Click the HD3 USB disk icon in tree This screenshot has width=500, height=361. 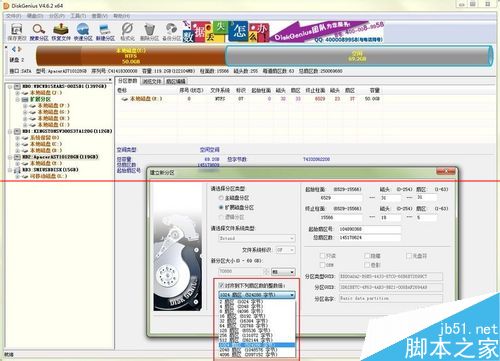coord(17,170)
